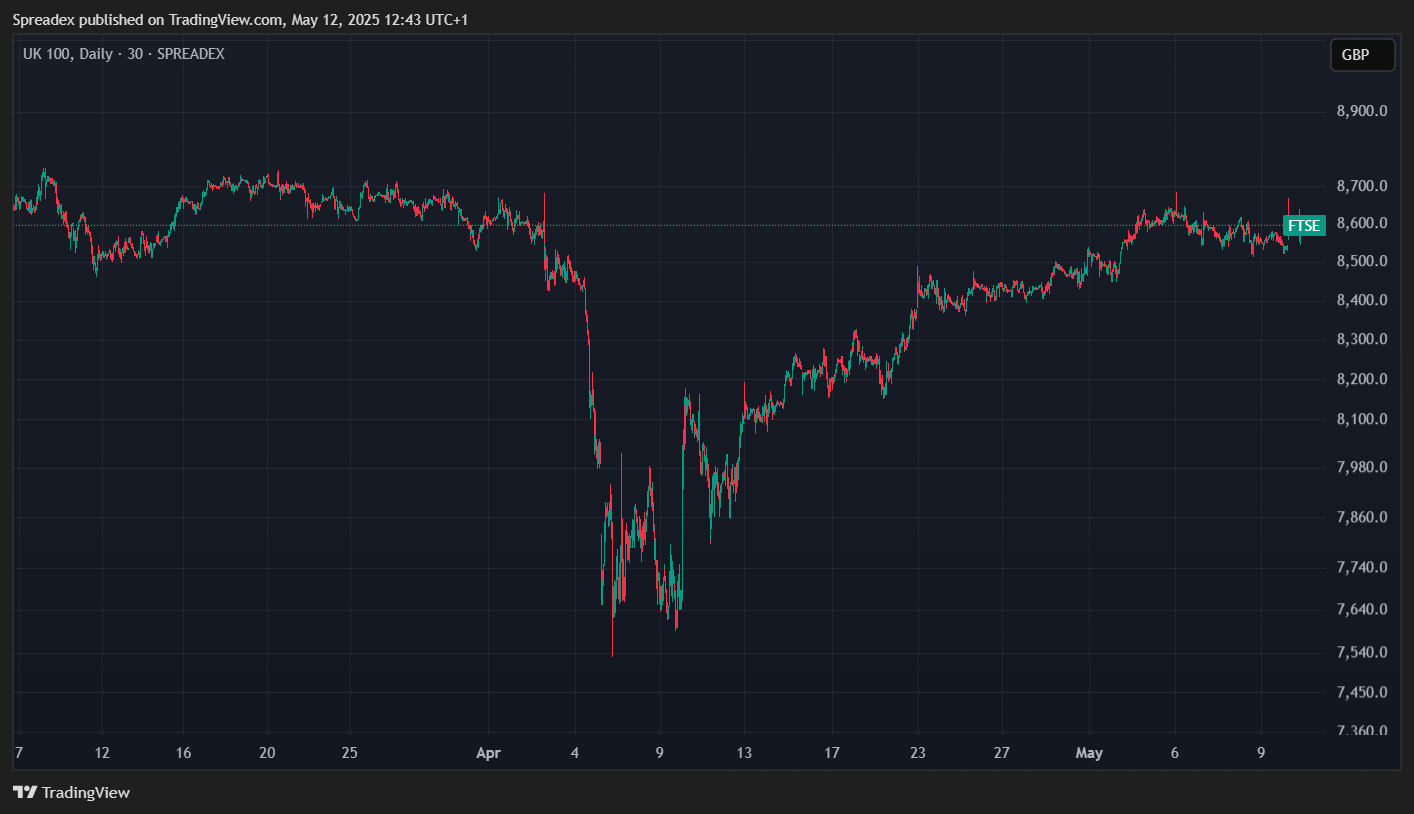1414x814 pixels.
Task: Click the 7,450.0 price axis label
Action: point(1362,692)
